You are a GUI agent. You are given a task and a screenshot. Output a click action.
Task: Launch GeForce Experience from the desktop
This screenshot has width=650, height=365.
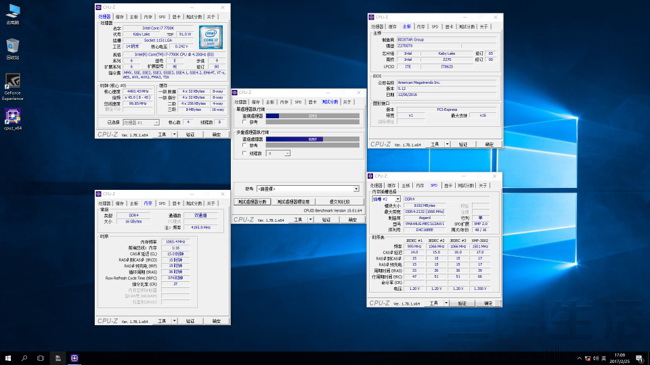click(x=13, y=86)
